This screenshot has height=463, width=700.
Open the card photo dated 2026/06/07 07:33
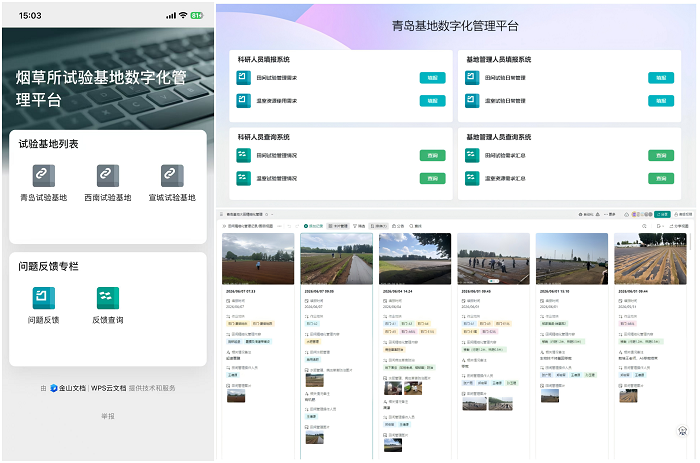pyautogui.click(x=258, y=259)
